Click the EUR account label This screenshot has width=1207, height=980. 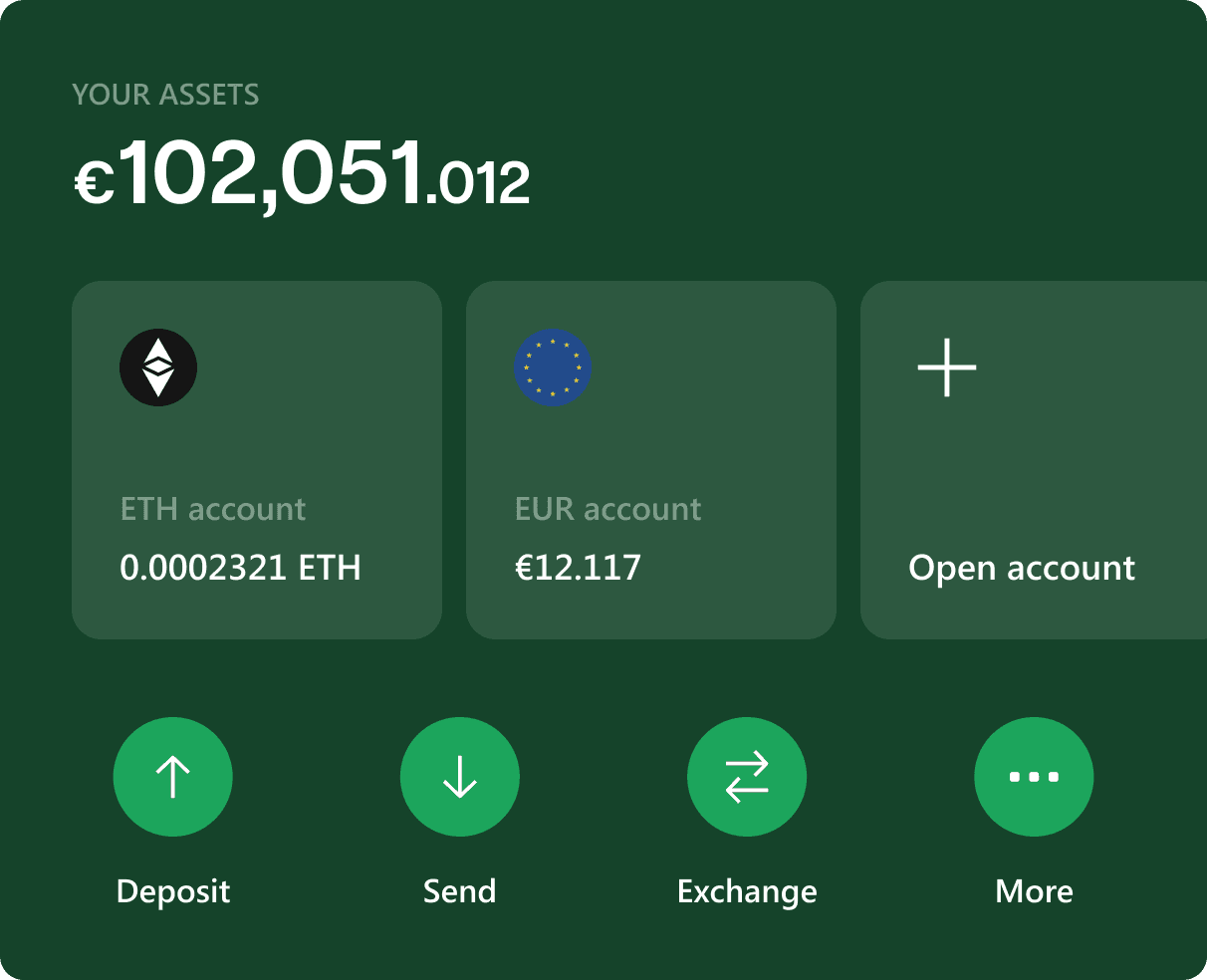click(x=607, y=509)
